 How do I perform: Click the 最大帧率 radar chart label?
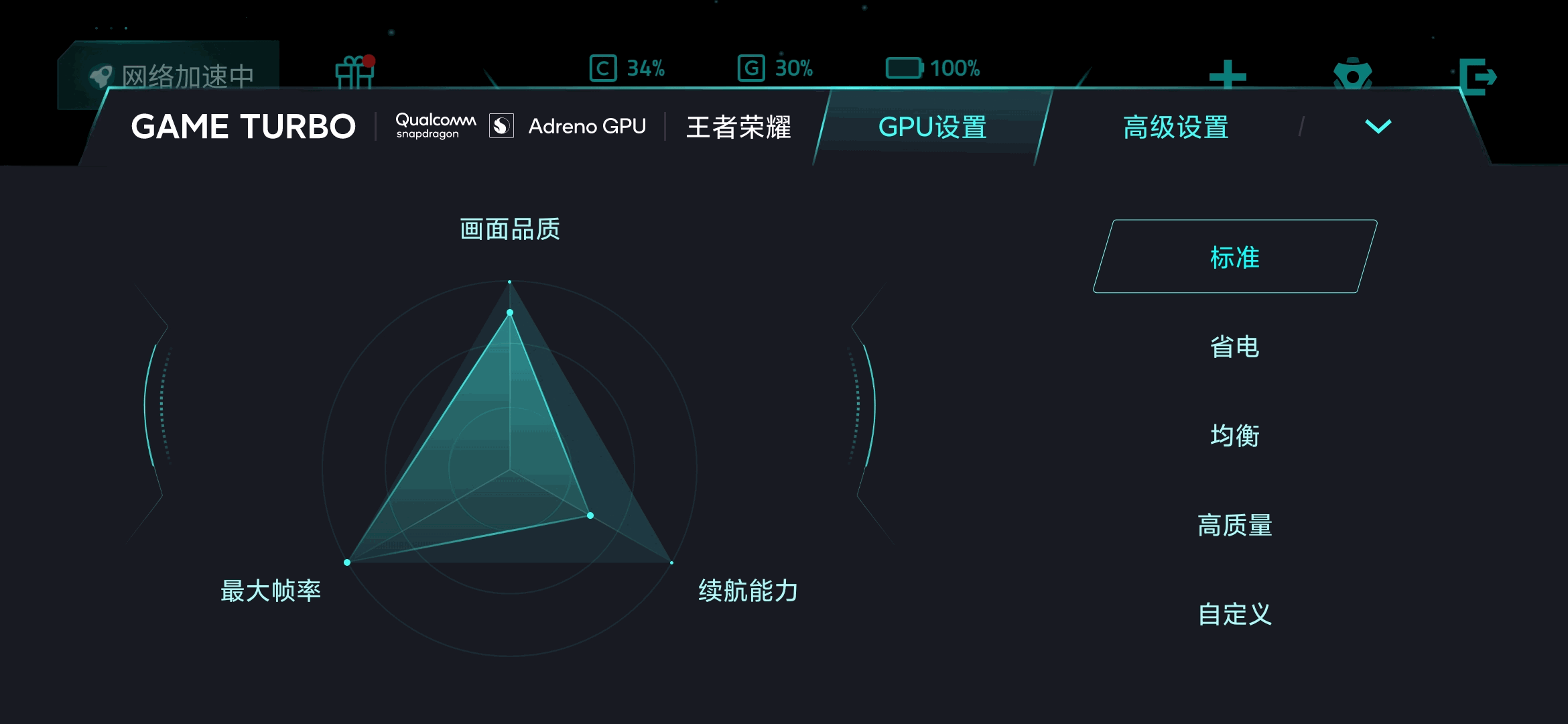pyautogui.click(x=271, y=591)
